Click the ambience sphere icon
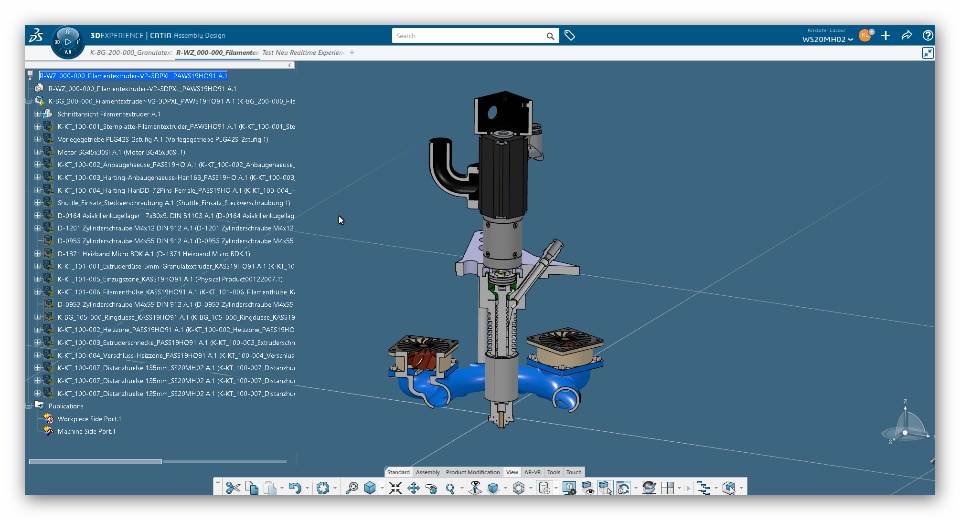 649,488
